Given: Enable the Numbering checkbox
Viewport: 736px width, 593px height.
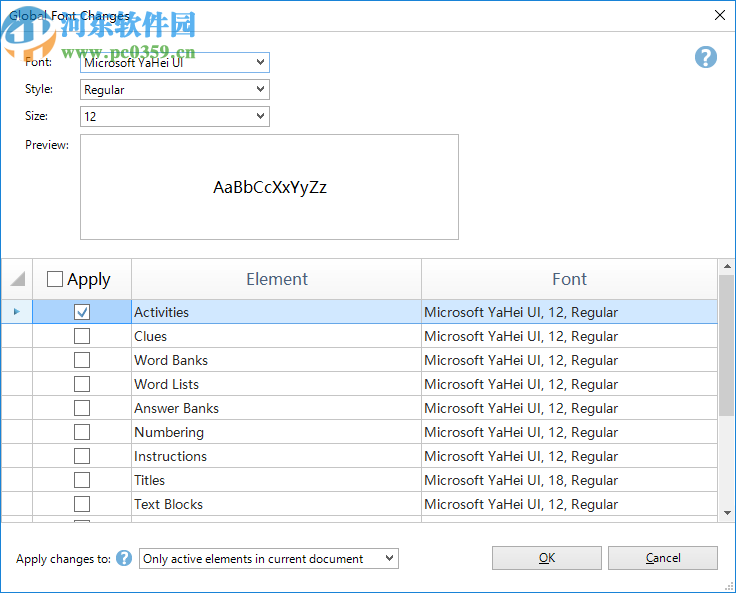Looking at the screenshot, I should 82,432.
